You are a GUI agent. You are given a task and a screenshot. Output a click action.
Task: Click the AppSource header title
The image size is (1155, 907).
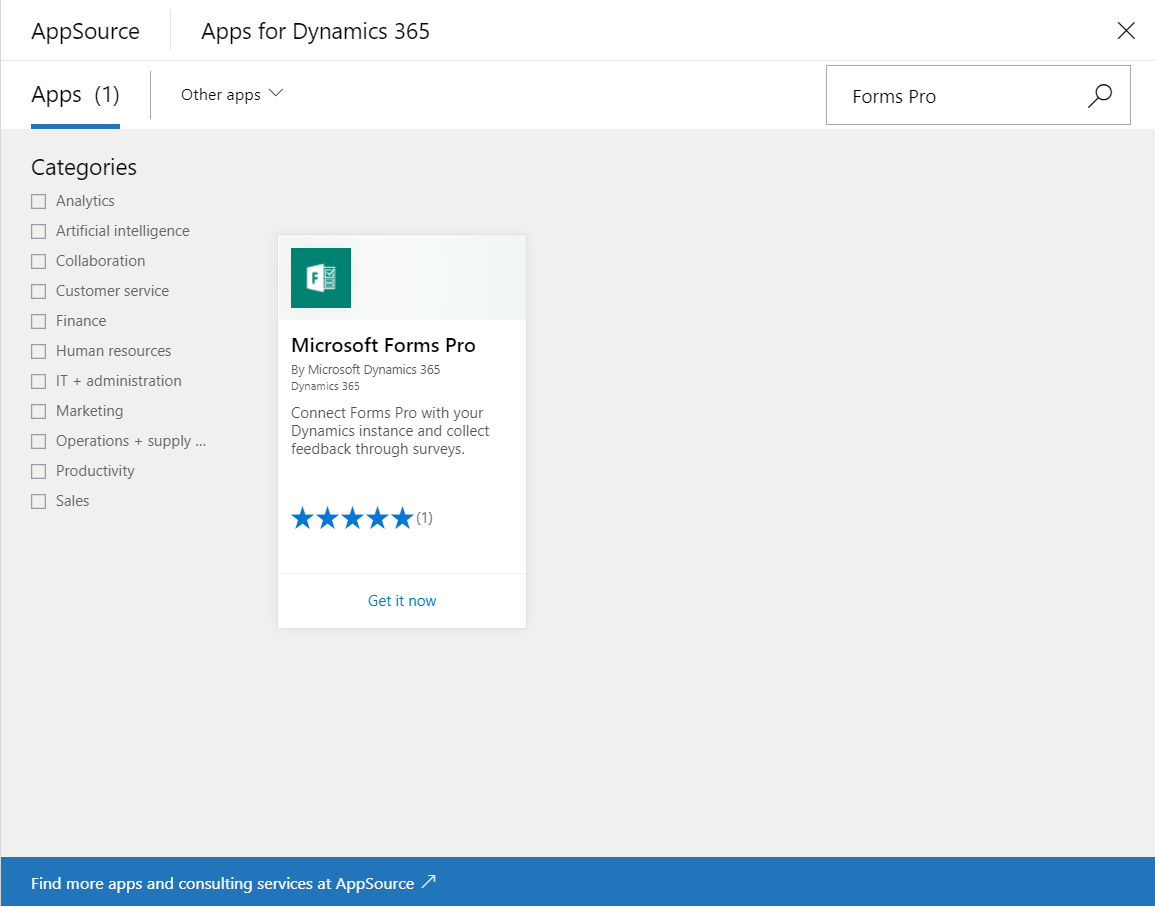pos(85,31)
